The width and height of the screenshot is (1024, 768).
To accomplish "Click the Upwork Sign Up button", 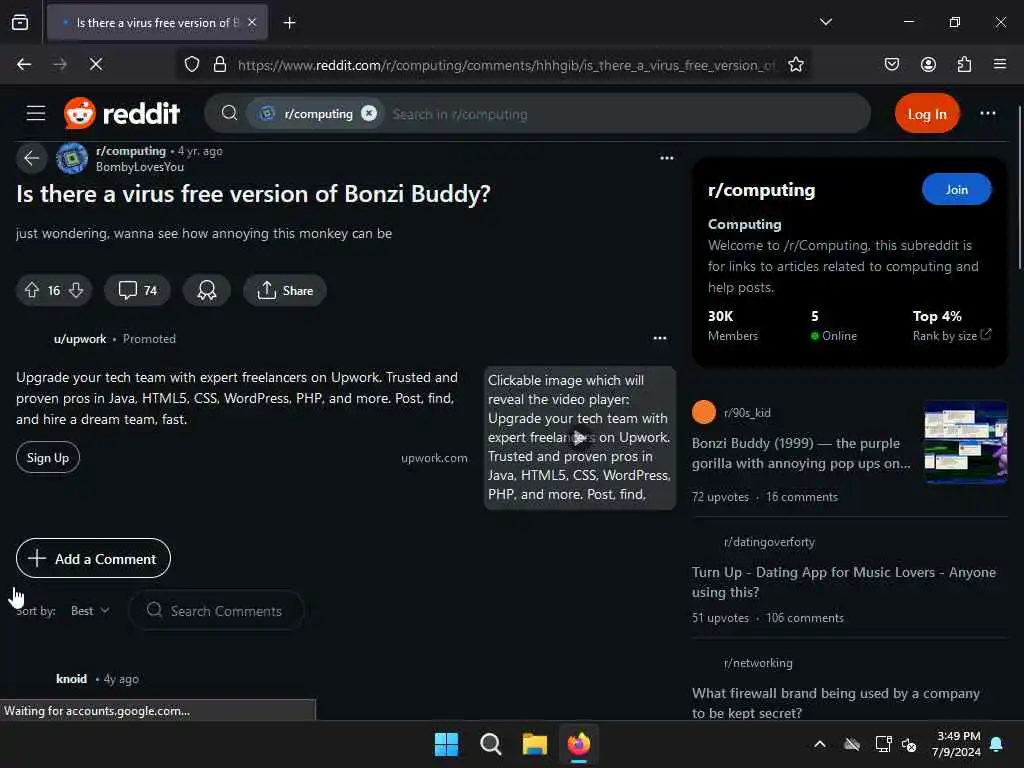I will coord(48,458).
